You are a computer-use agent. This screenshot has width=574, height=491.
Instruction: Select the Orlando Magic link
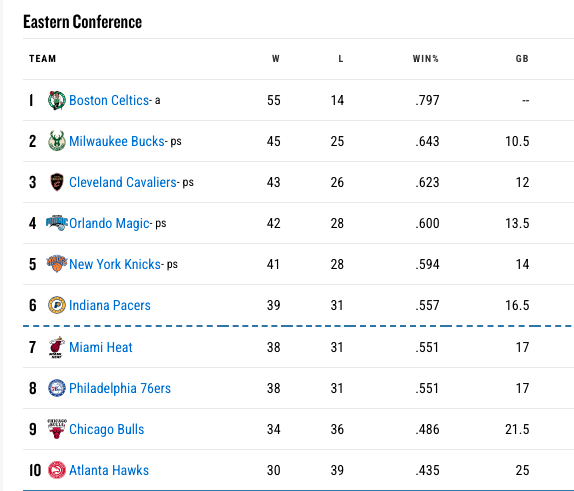(x=109, y=223)
